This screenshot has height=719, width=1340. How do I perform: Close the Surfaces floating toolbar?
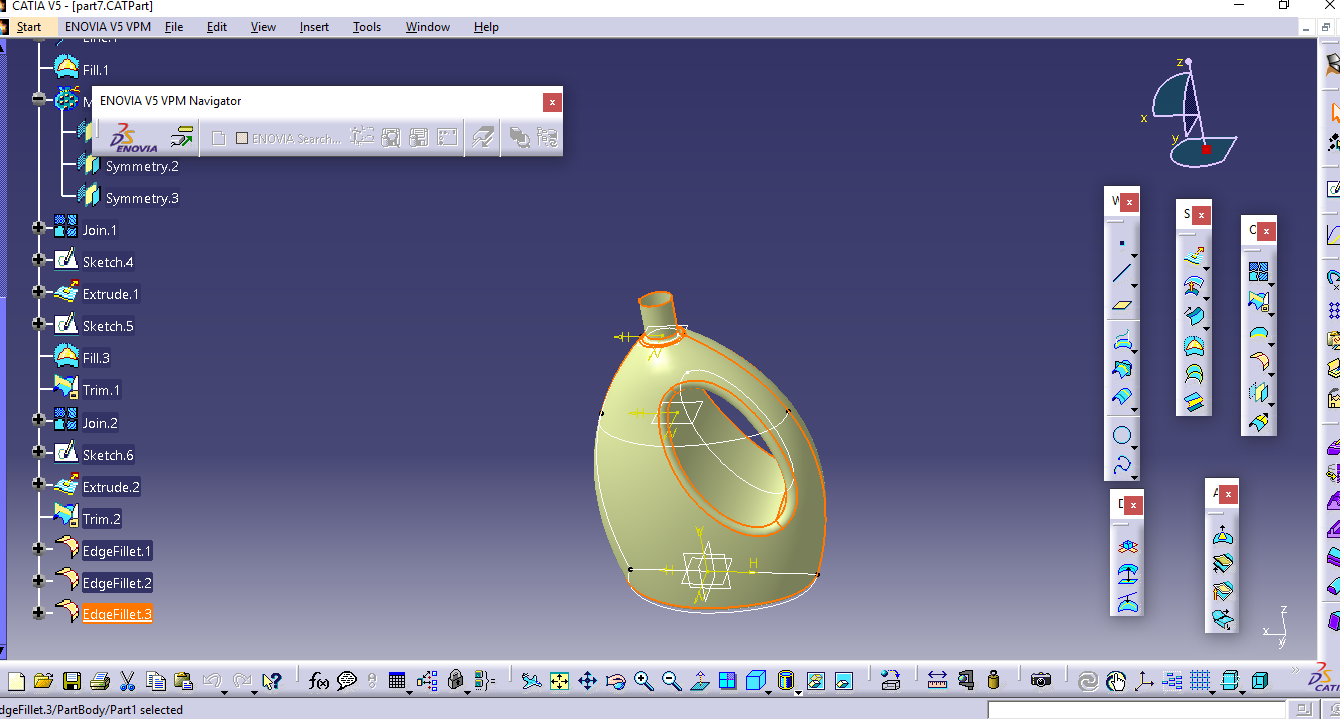pos(1201,215)
